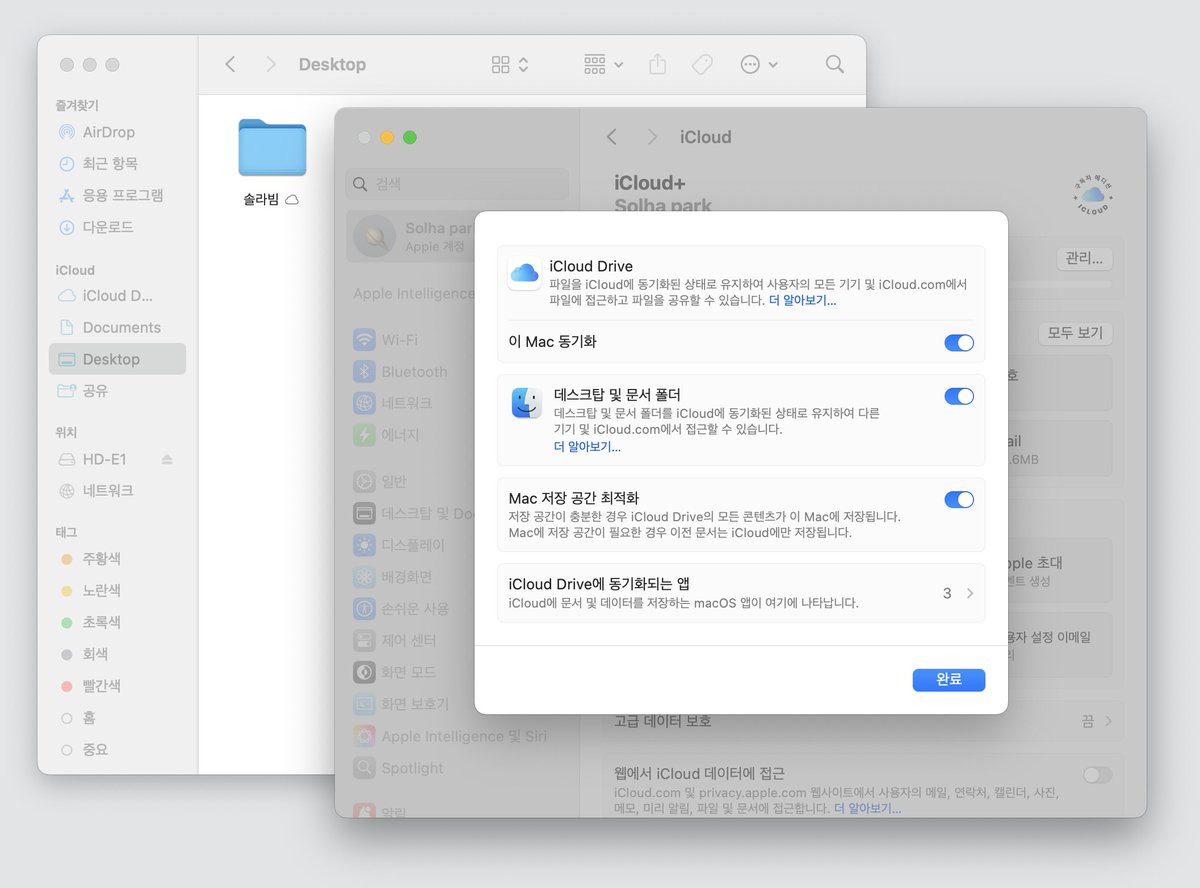Toggle Mac 저장 공간 최적화 switch

(x=959, y=499)
